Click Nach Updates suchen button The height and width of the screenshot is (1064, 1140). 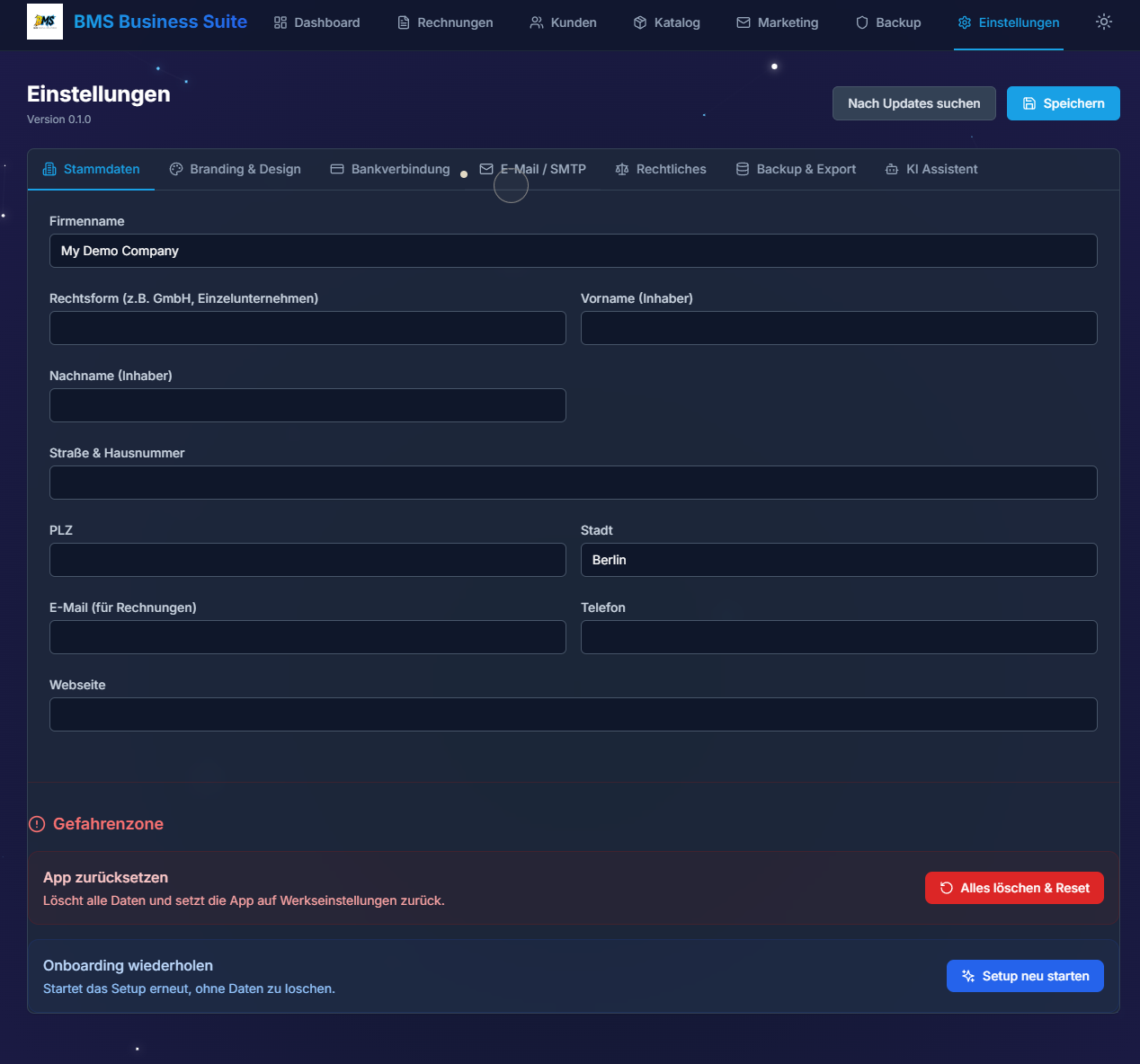coord(913,103)
